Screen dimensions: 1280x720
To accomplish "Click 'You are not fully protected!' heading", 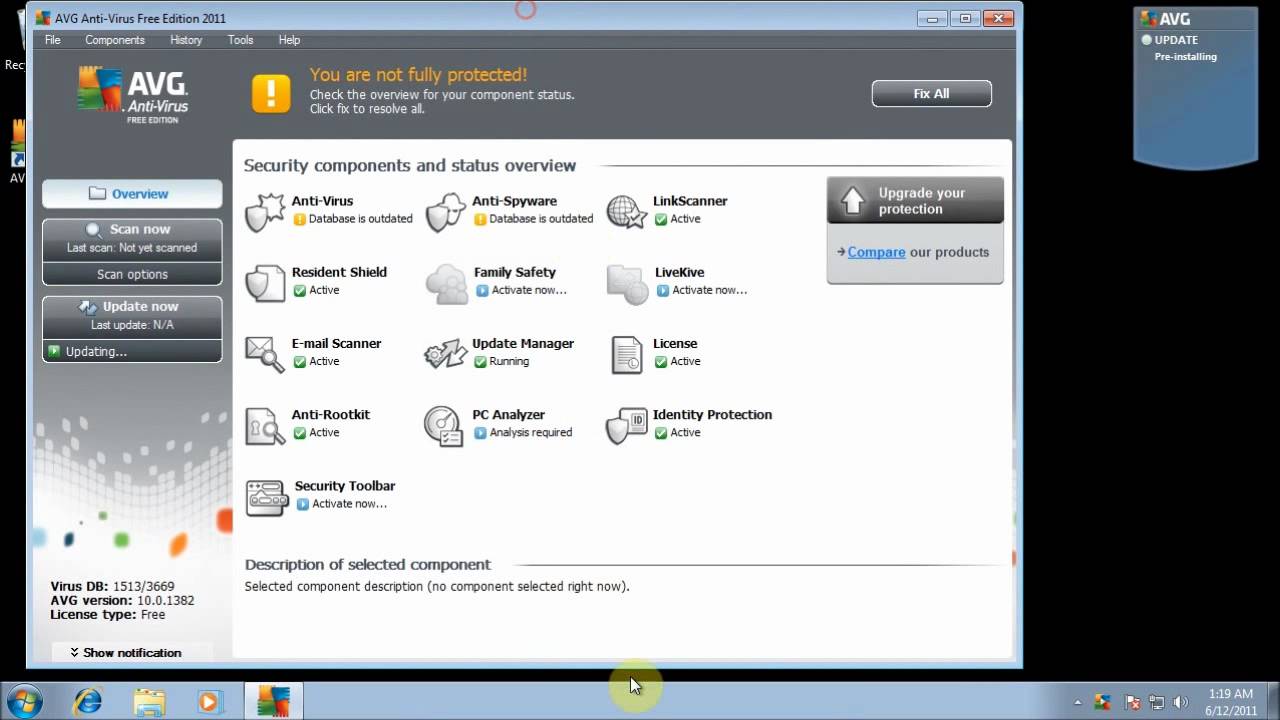I will click(x=418, y=75).
